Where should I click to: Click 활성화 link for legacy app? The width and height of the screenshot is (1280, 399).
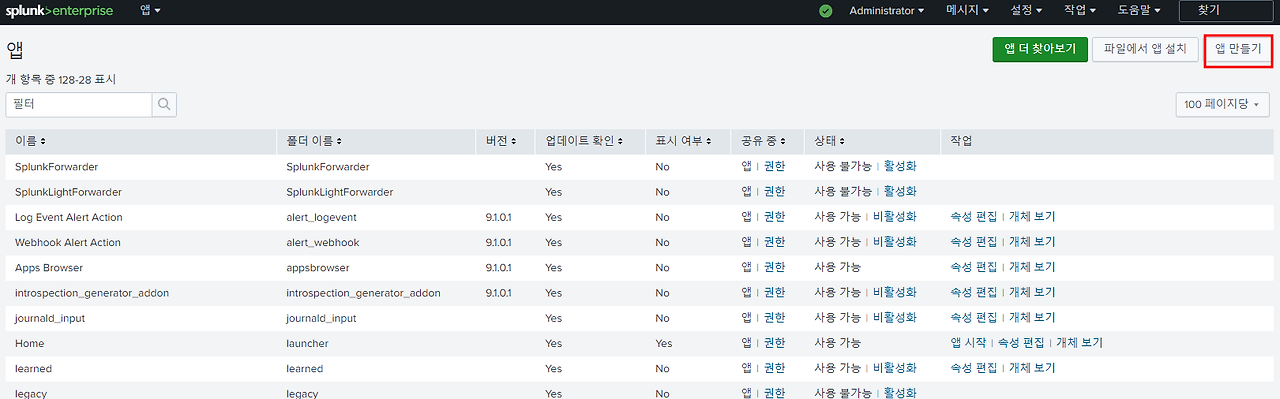click(x=900, y=393)
